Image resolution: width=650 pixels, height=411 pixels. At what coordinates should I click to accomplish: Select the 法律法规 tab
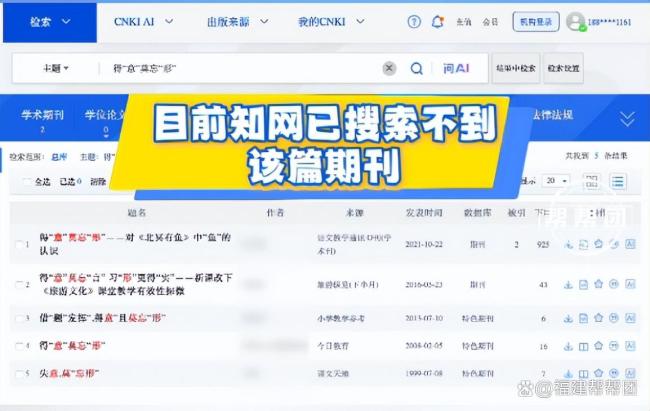[552, 115]
